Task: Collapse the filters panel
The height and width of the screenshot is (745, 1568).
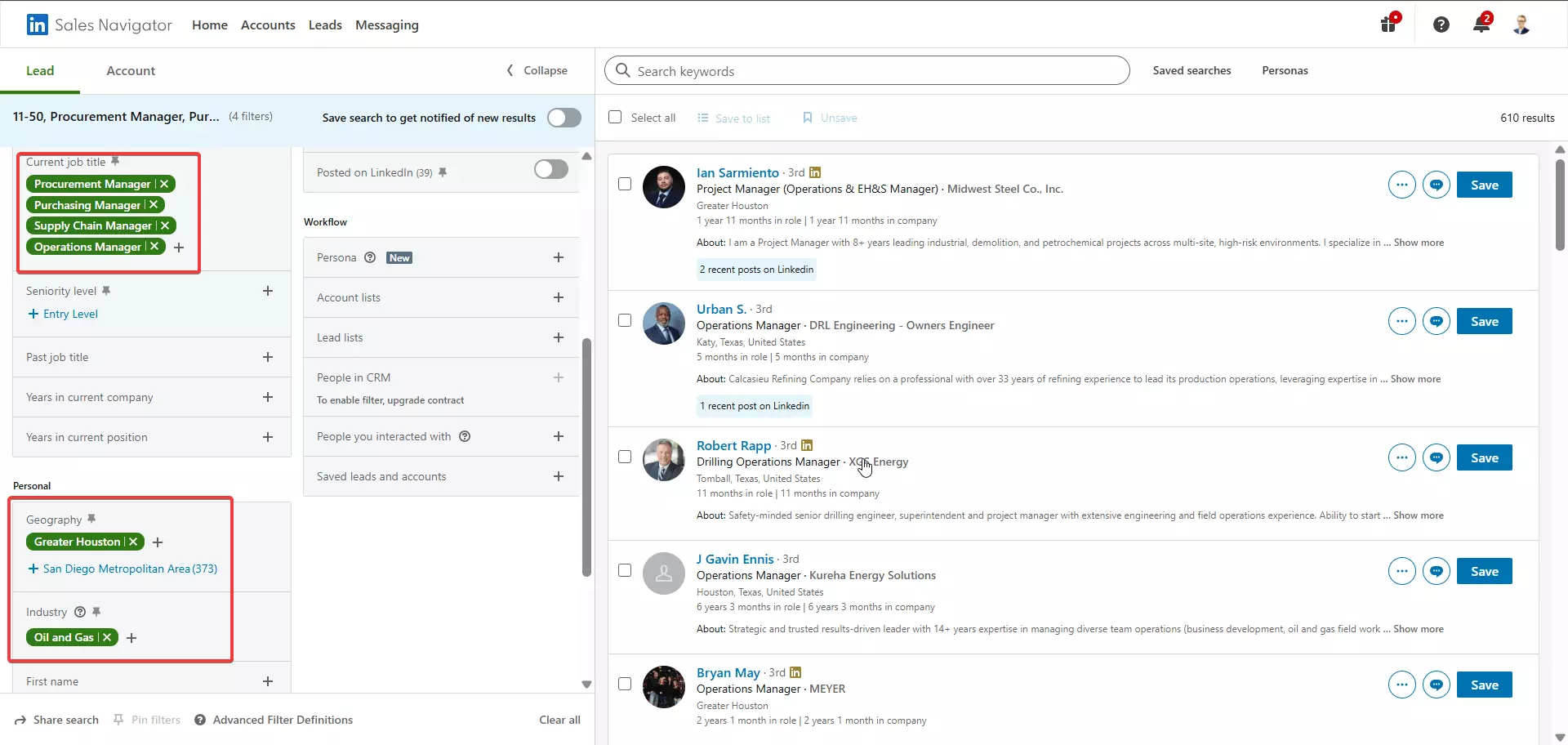Action: tap(536, 70)
